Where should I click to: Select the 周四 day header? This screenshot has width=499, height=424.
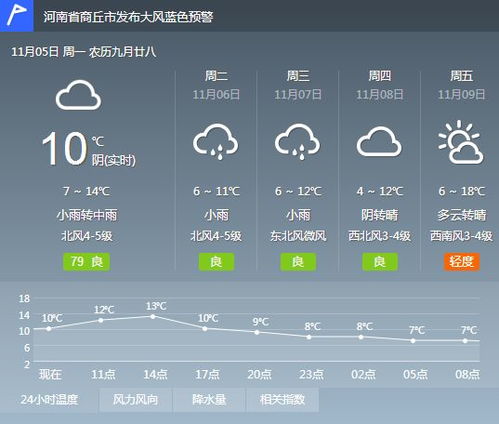point(380,76)
